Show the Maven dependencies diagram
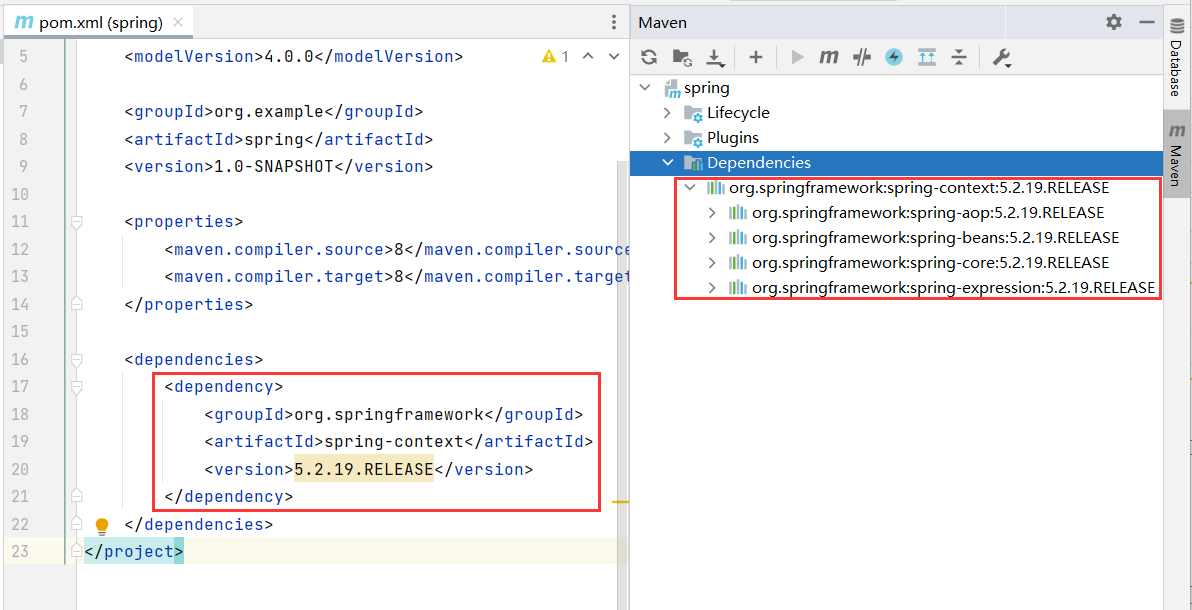1192x610 pixels. click(x=927, y=57)
